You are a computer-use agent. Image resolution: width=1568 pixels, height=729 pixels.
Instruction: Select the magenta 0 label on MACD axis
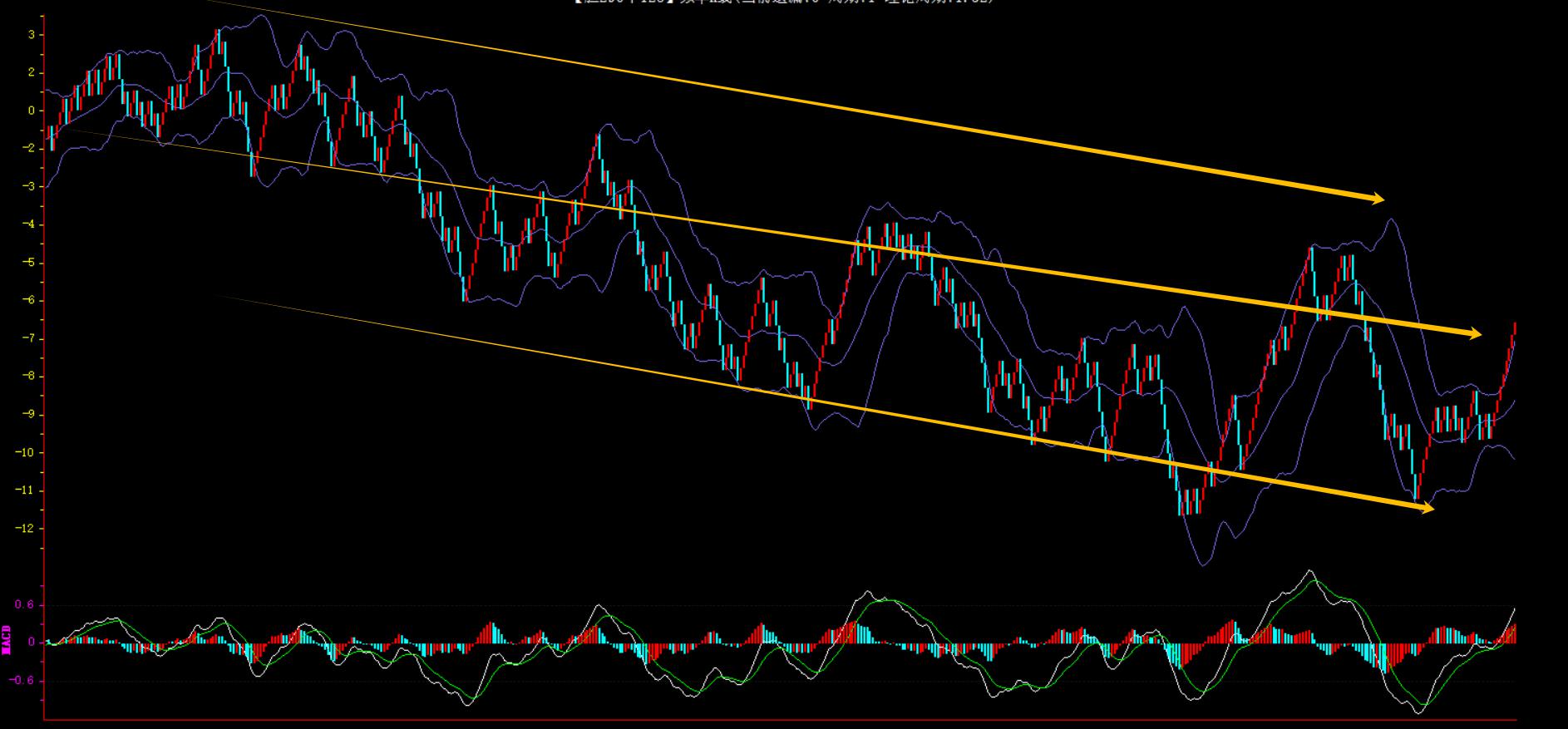click(x=31, y=643)
